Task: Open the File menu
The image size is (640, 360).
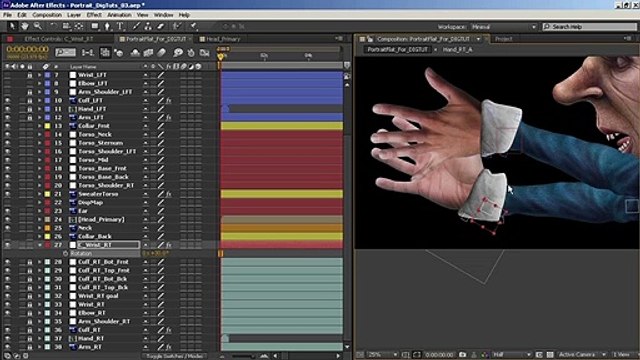Action: (7, 15)
